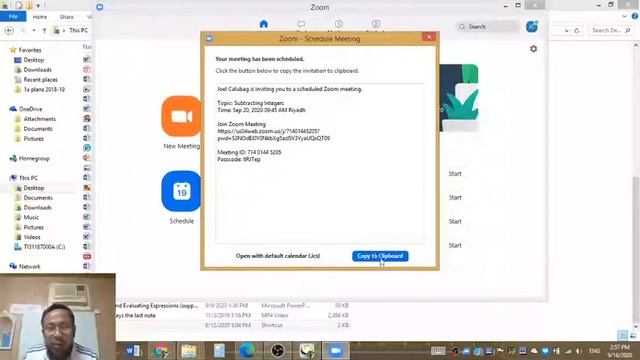
Task: Open Downloads under This PC
Action: click(x=37, y=207)
